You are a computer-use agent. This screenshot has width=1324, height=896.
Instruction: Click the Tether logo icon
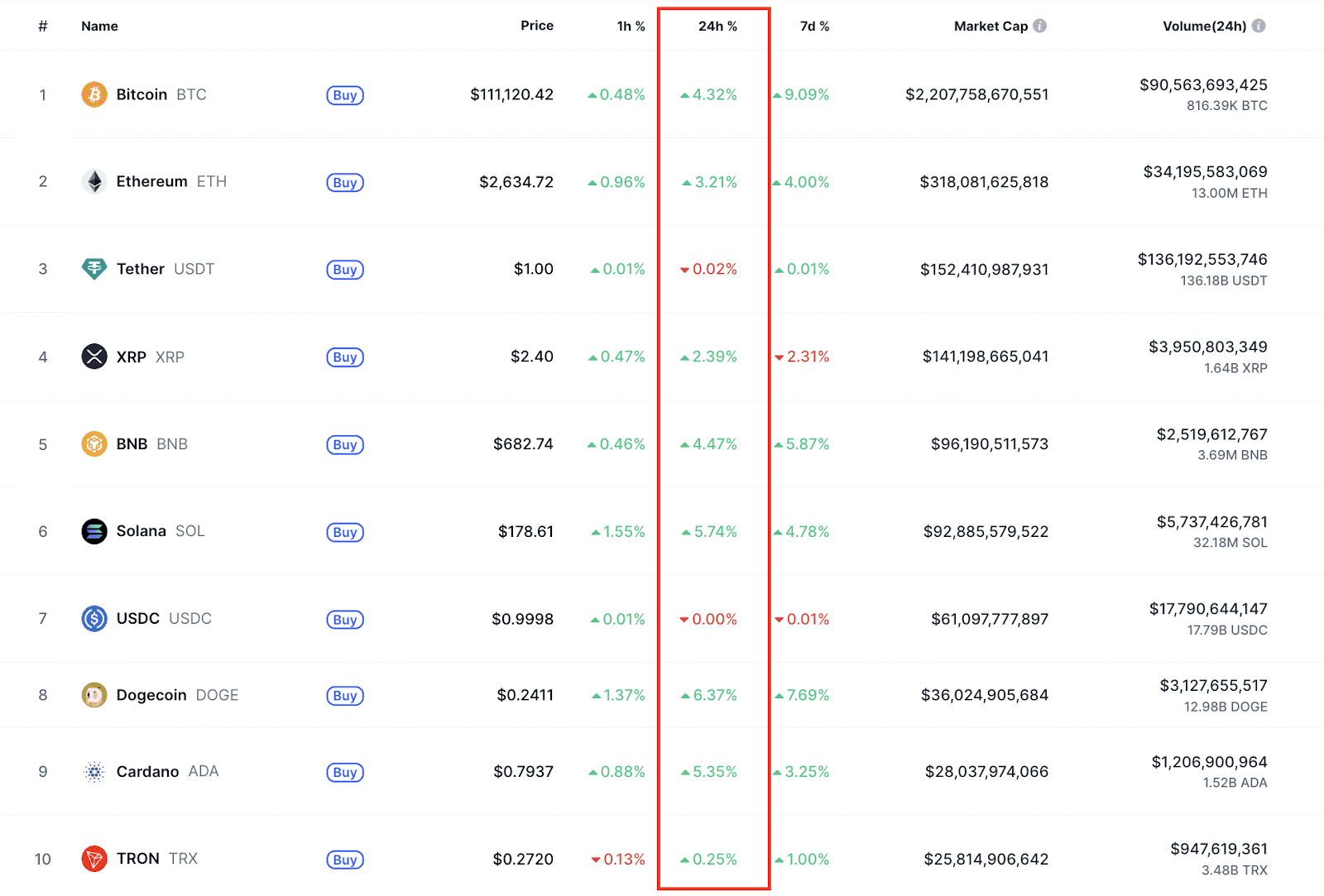pos(94,269)
